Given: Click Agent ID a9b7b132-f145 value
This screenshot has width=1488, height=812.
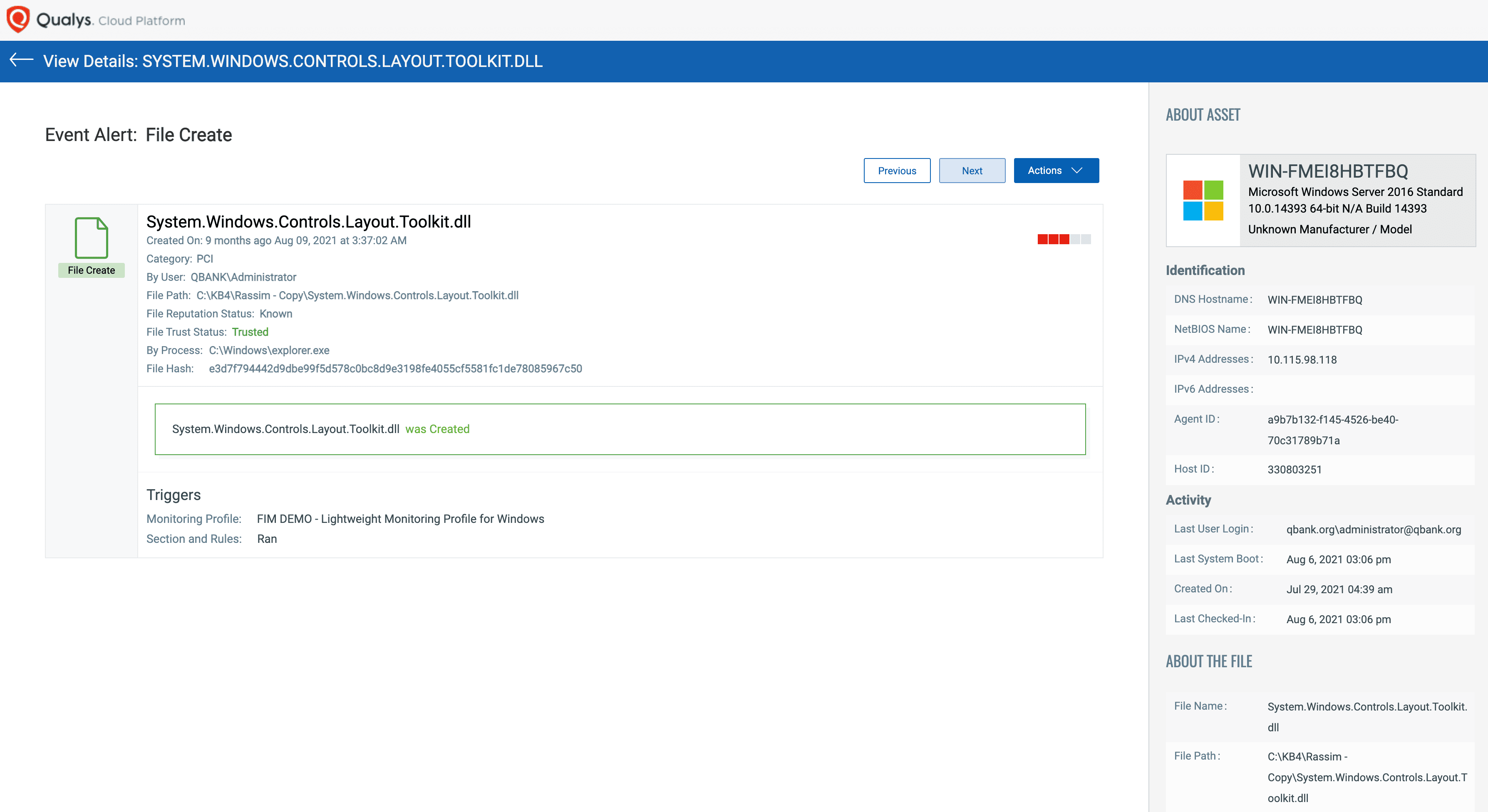Looking at the screenshot, I should tap(1333, 430).
